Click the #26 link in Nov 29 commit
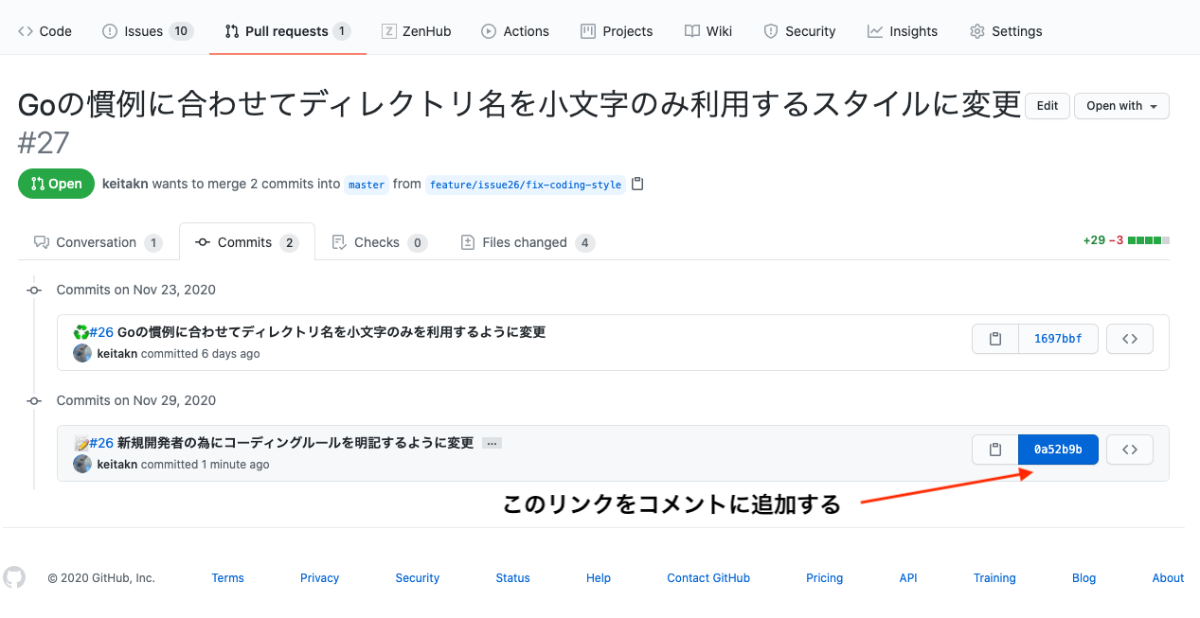 [x=101, y=443]
